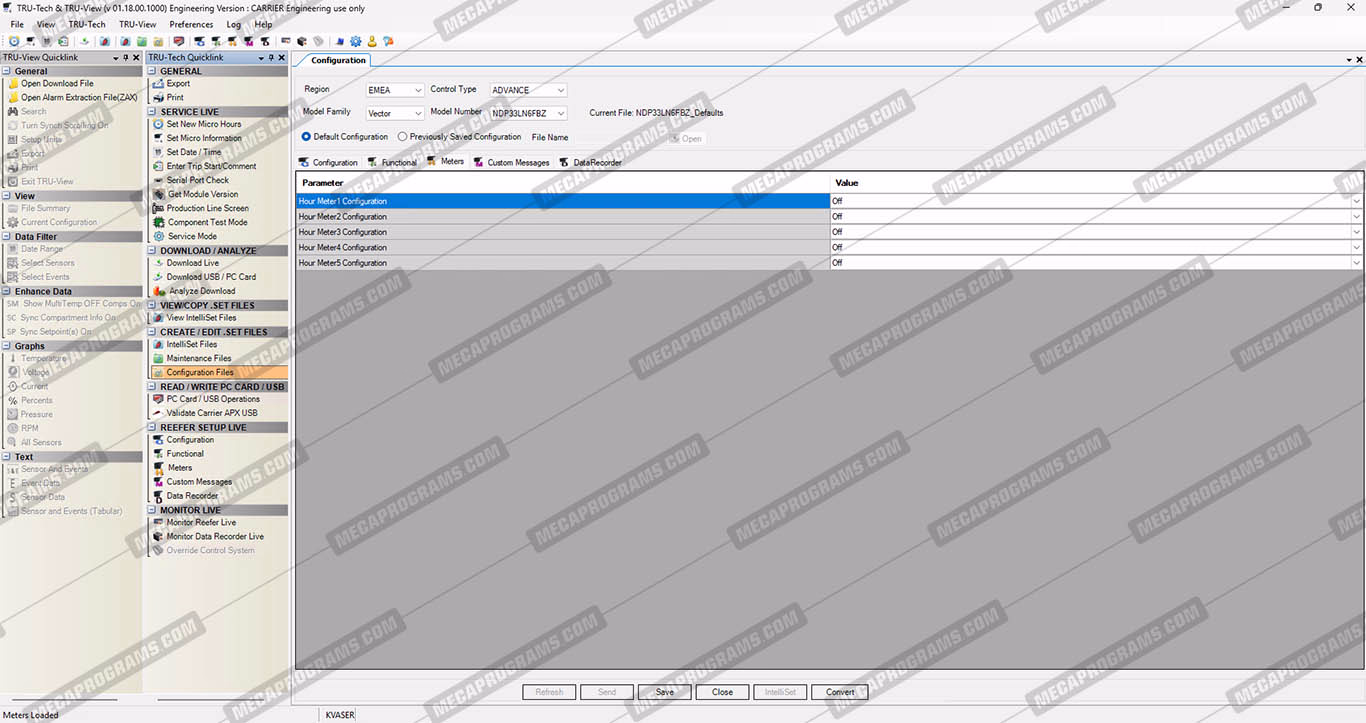1366x723 pixels.
Task: Collapse the REEFER SETUP LIVE group
Action: point(154,427)
